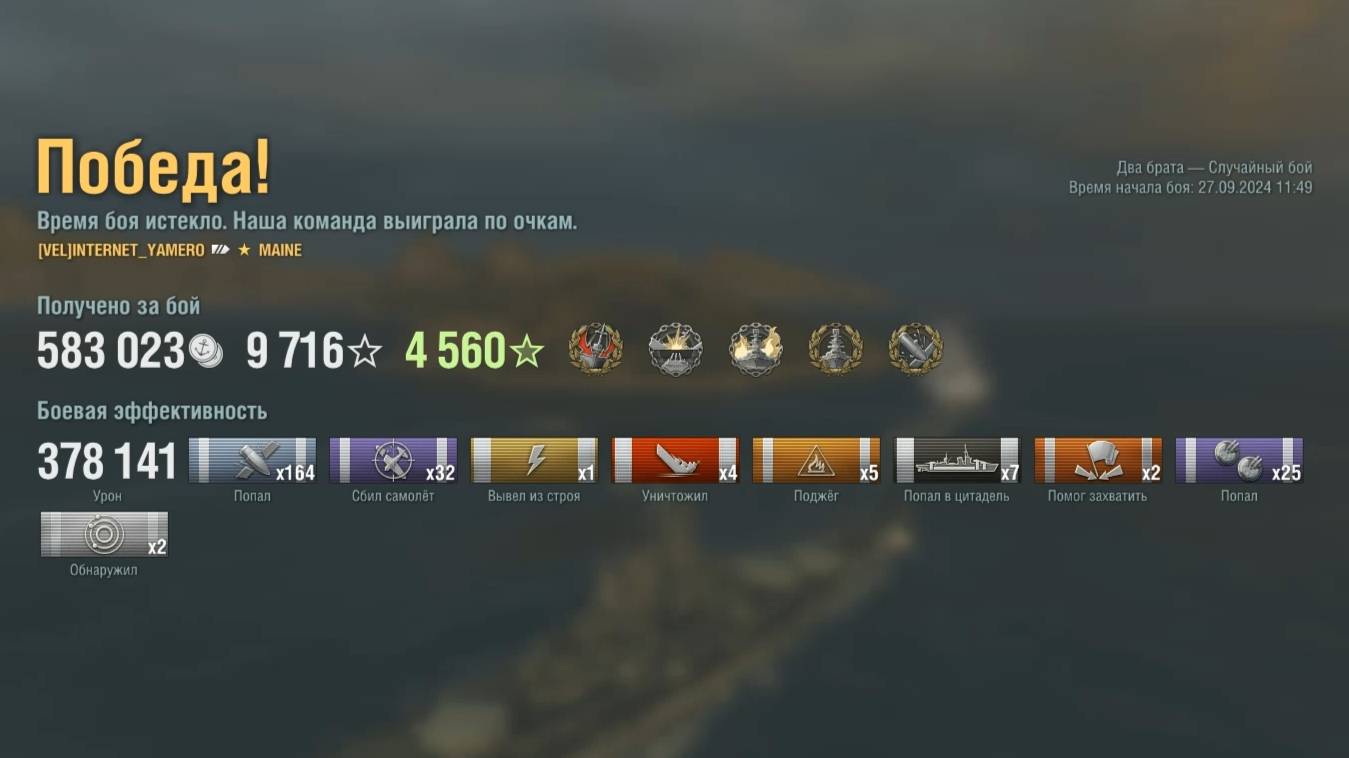
Task: Click the red destroyed ships ribbon x4
Action: pos(675,460)
